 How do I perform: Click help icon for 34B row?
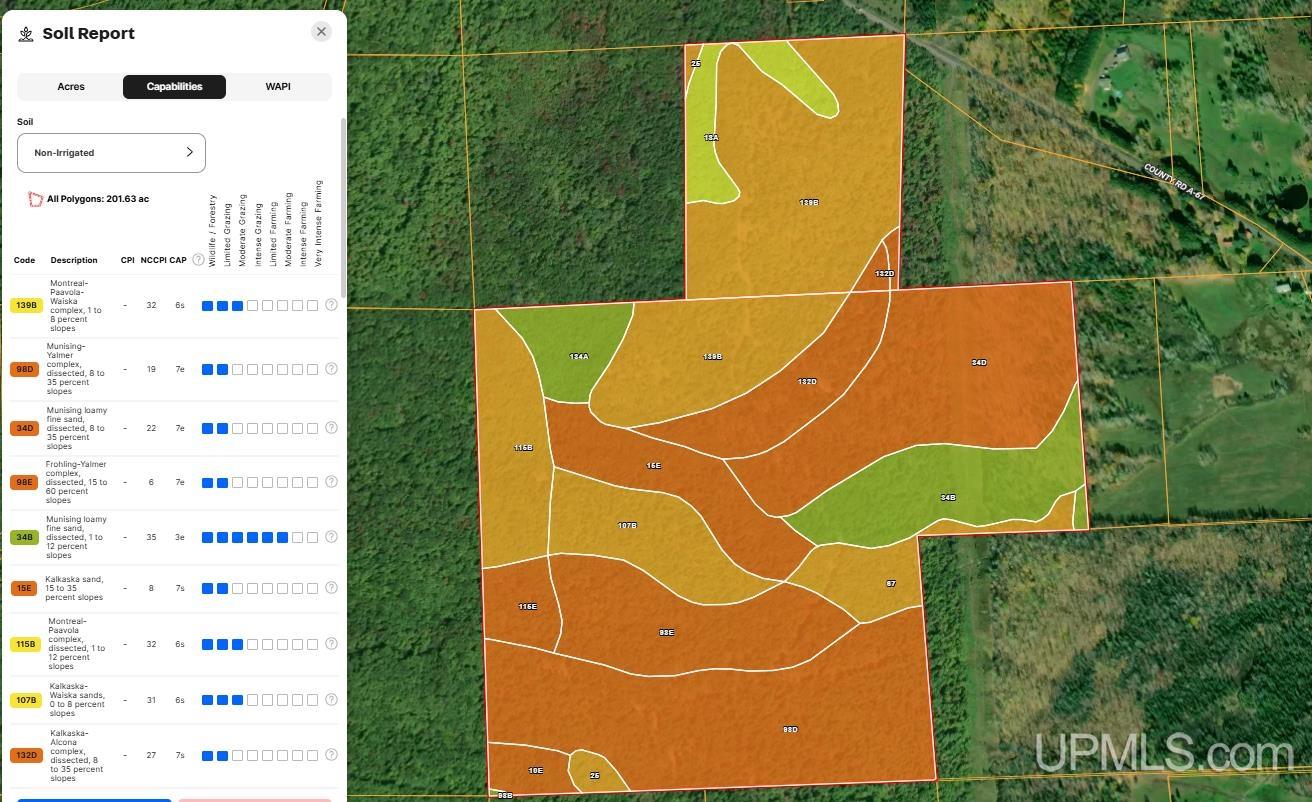331,537
